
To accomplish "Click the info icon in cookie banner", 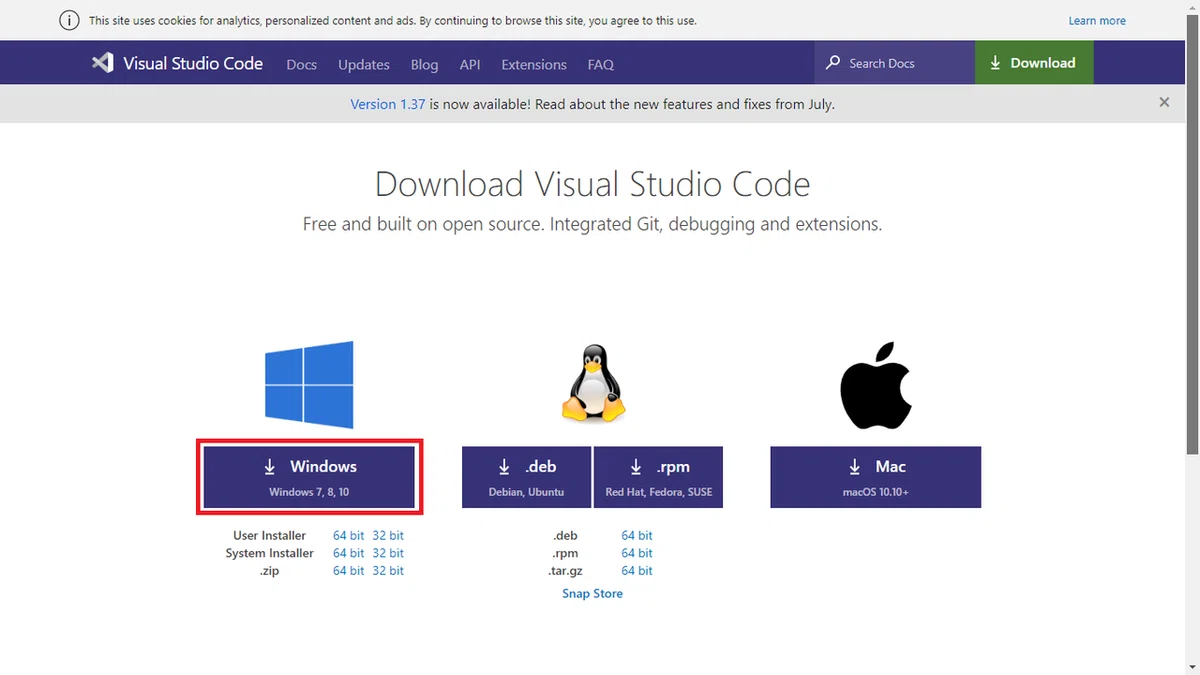I will [x=69, y=20].
